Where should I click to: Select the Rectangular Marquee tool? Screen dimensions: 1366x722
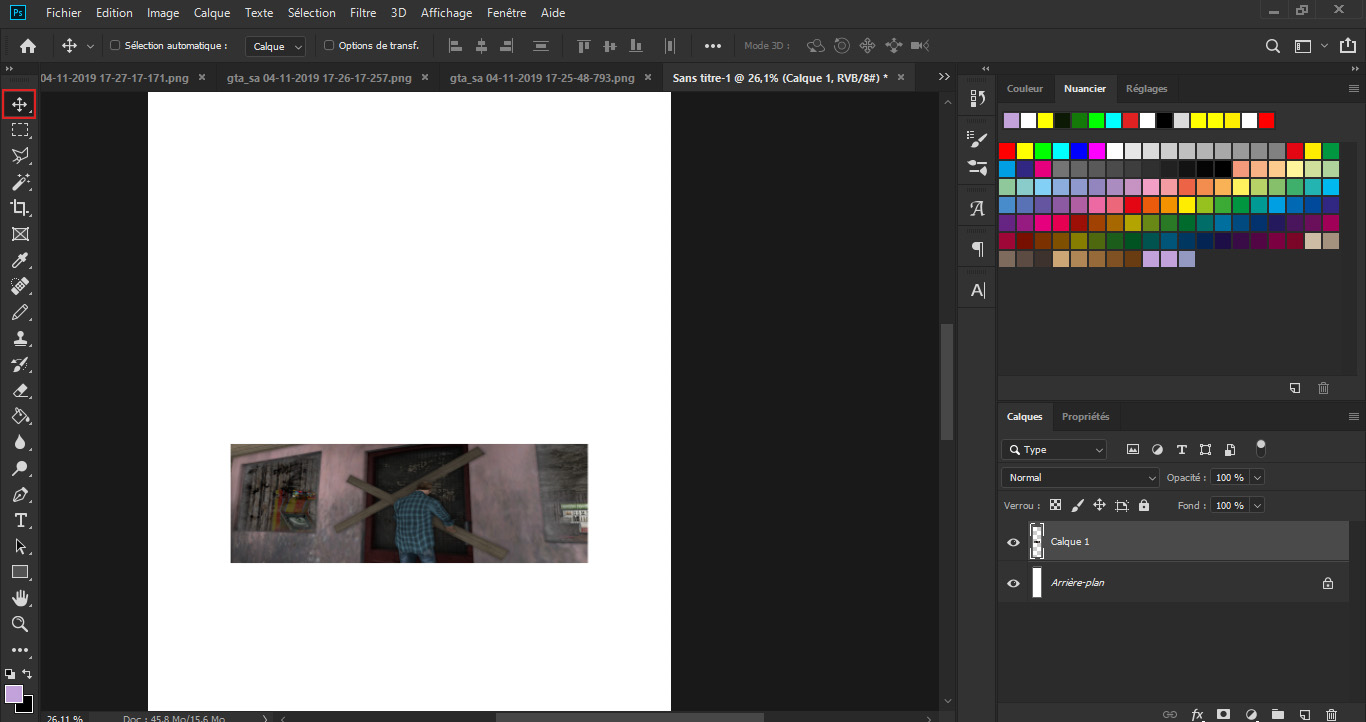point(19,130)
